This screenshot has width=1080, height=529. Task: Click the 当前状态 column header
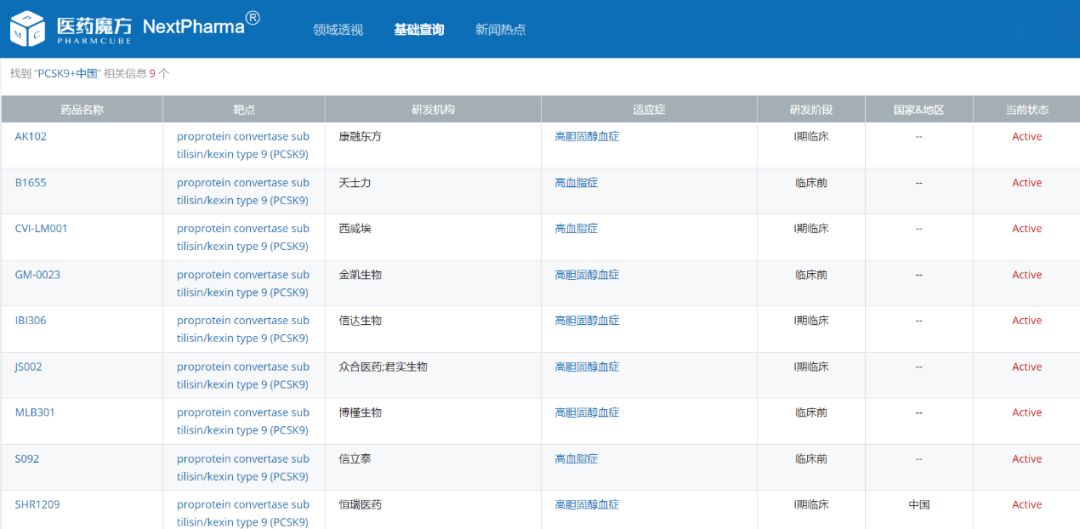tap(1026, 110)
